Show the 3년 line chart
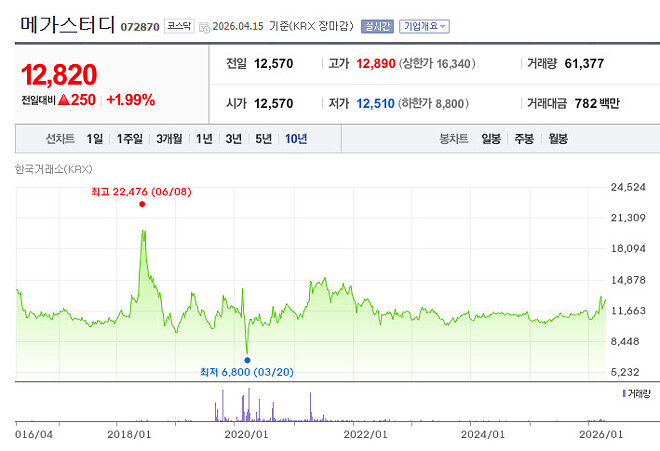Screen dimensions: 660x451 (x=234, y=139)
